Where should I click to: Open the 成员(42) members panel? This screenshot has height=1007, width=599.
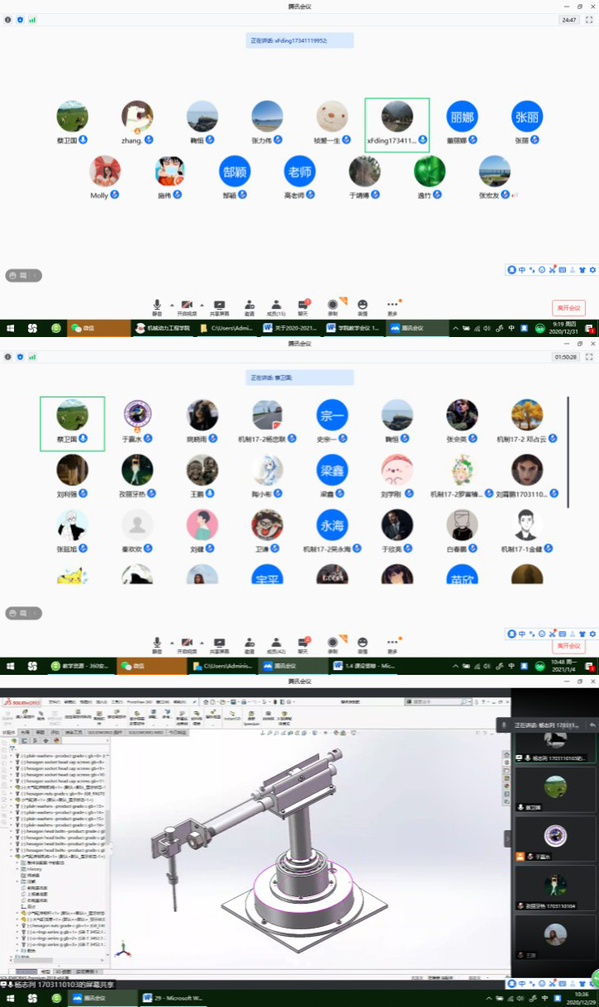point(276,645)
